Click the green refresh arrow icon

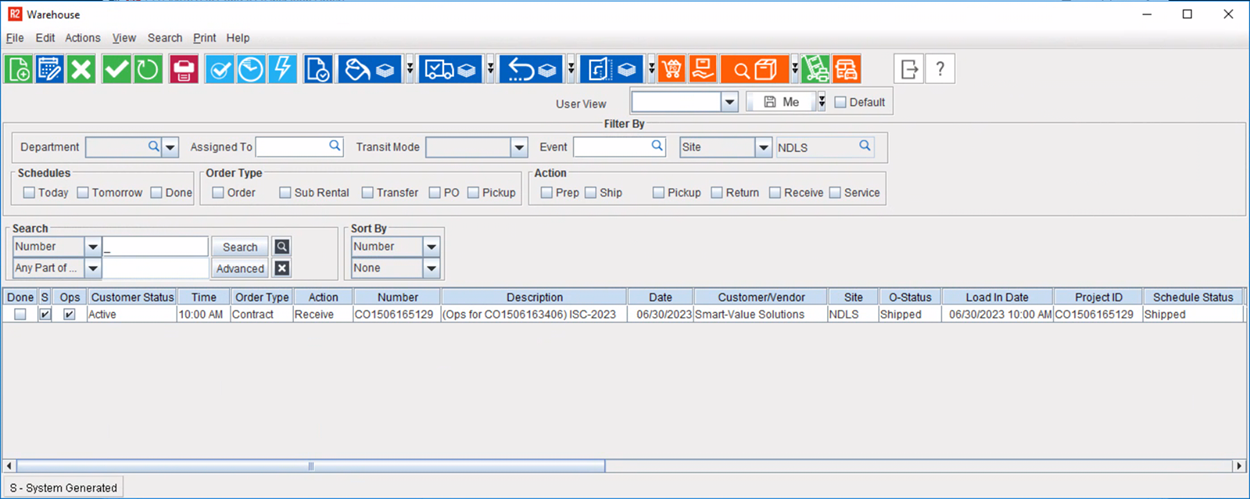(148, 69)
